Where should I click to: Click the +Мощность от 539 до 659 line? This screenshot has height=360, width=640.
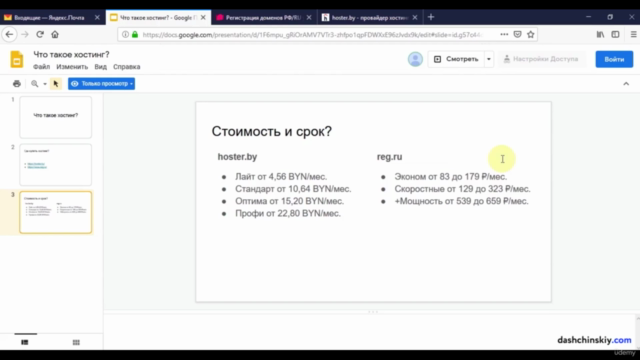tap(461, 201)
